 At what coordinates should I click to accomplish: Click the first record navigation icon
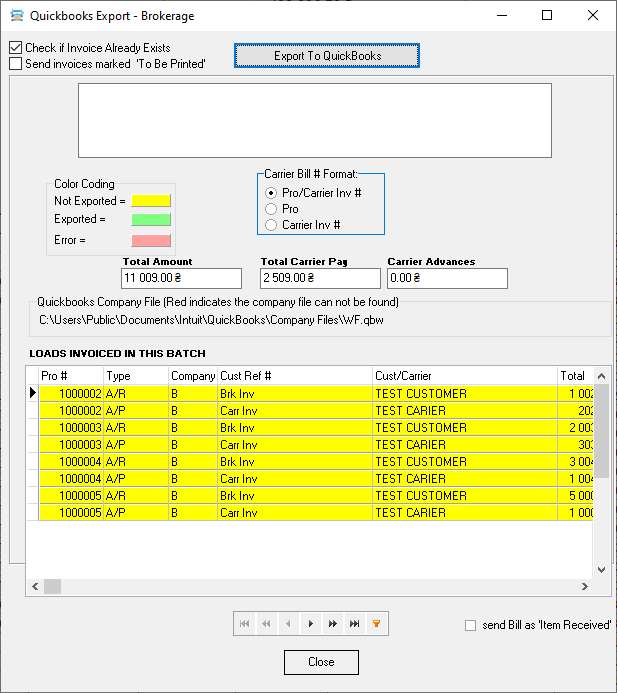click(x=244, y=623)
